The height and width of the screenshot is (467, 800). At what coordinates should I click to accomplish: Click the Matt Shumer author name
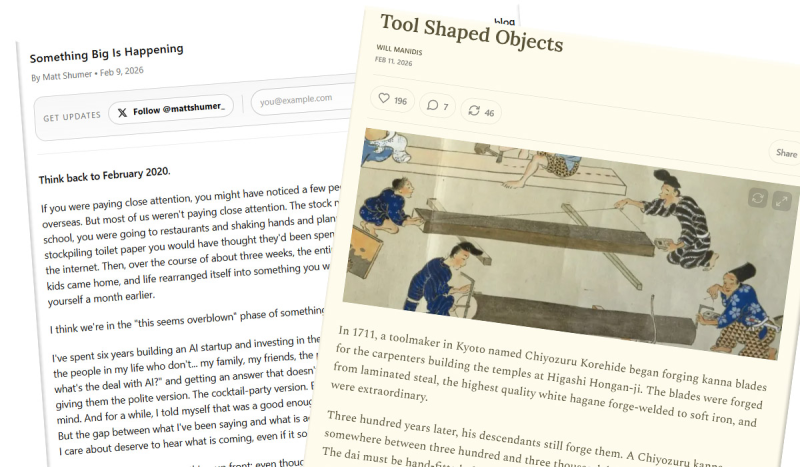point(67,76)
